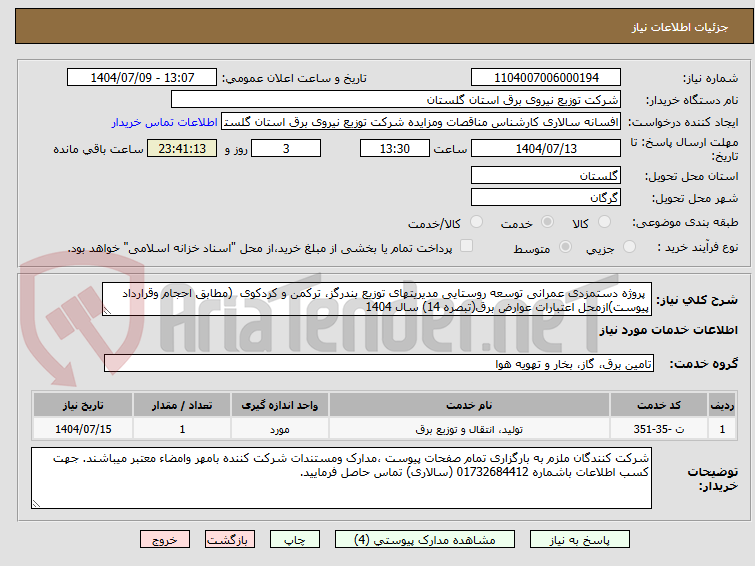Click the quantity cell showing 1
This screenshot has height=566, width=755.
[182, 429]
